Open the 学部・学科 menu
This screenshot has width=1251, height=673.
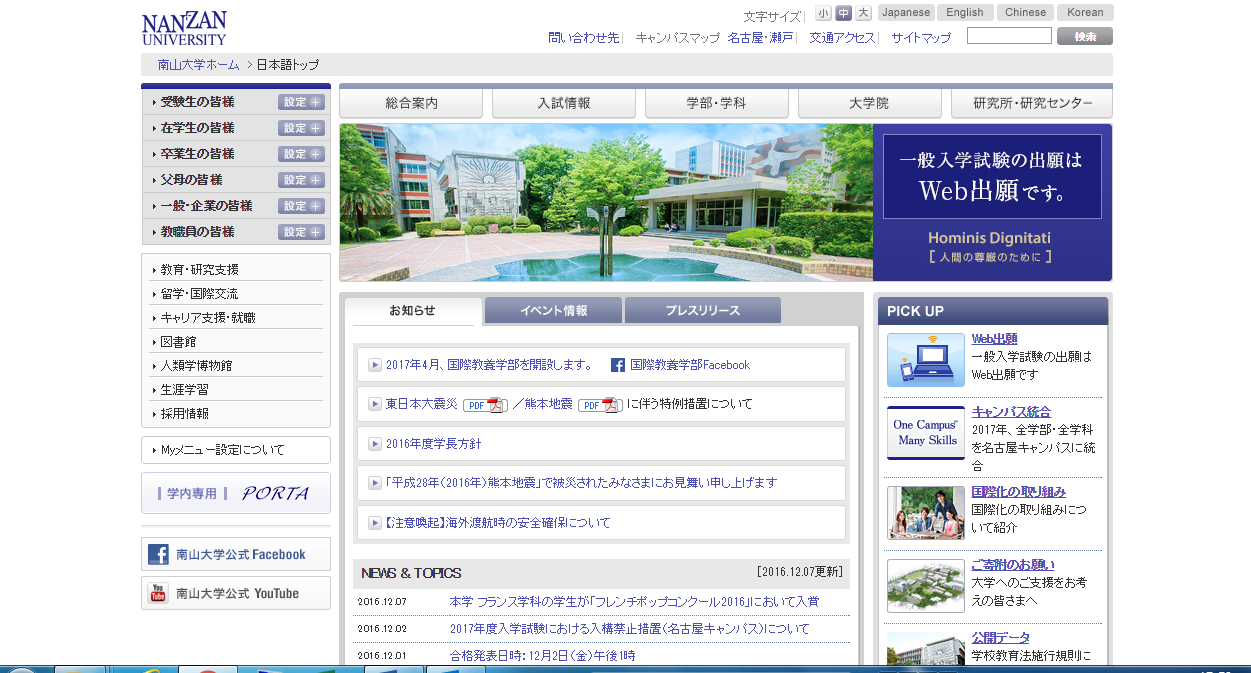click(717, 103)
